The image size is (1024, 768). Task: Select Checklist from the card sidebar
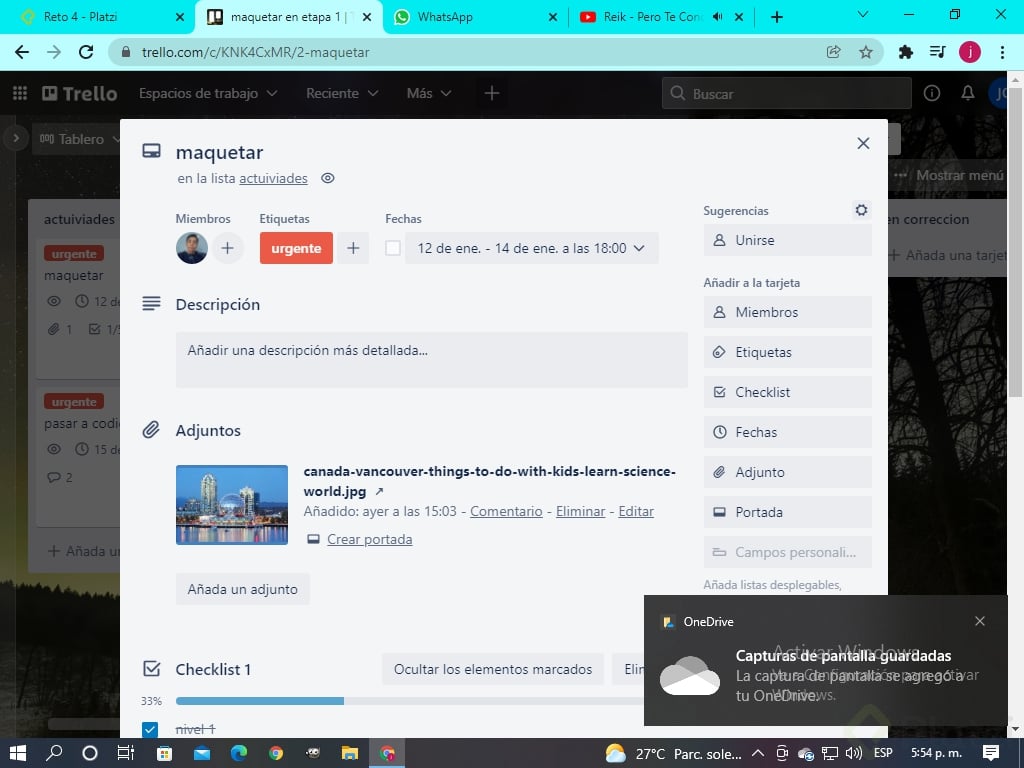(x=786, y=392)
